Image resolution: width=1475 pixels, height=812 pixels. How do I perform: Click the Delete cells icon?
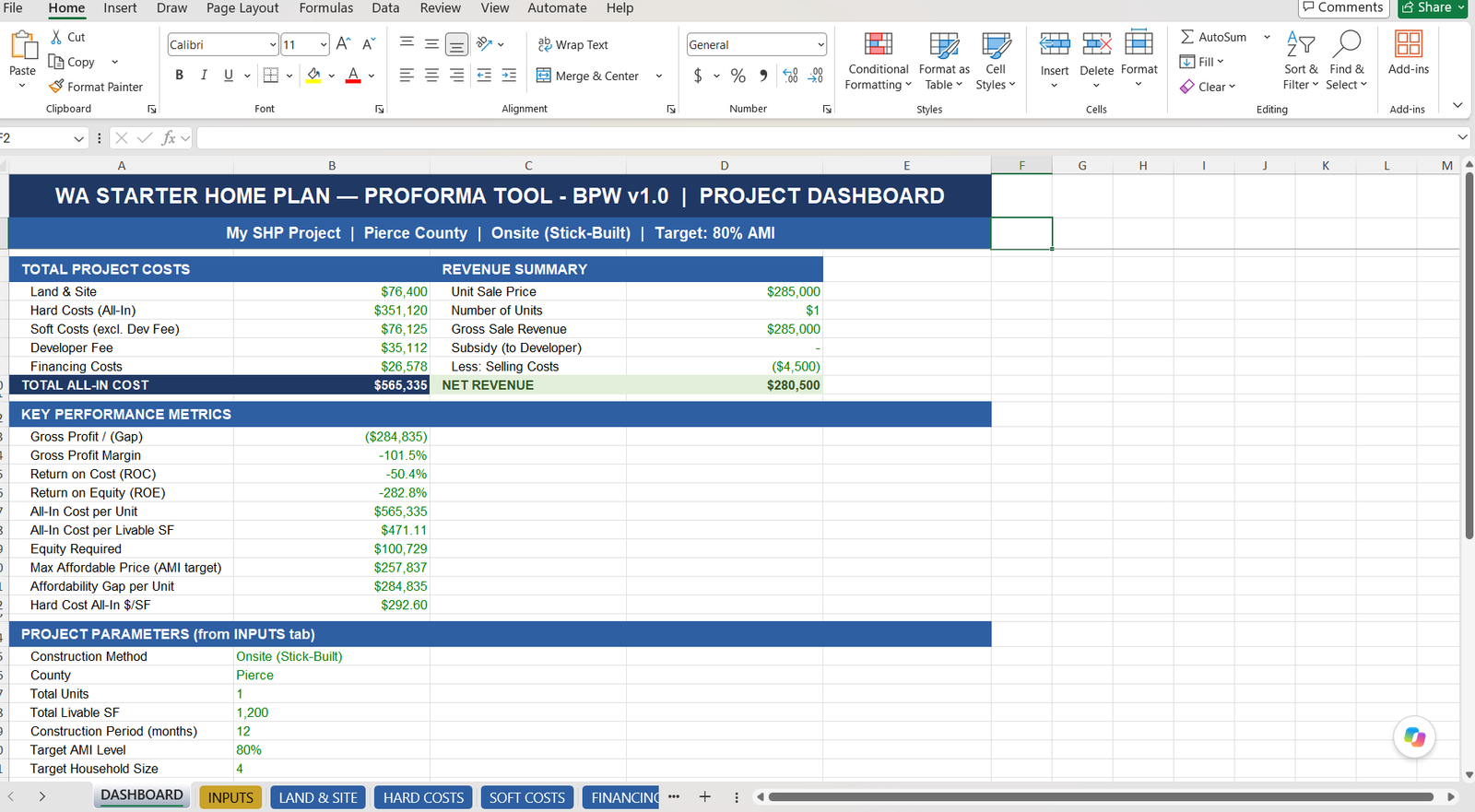[1097, 43]
